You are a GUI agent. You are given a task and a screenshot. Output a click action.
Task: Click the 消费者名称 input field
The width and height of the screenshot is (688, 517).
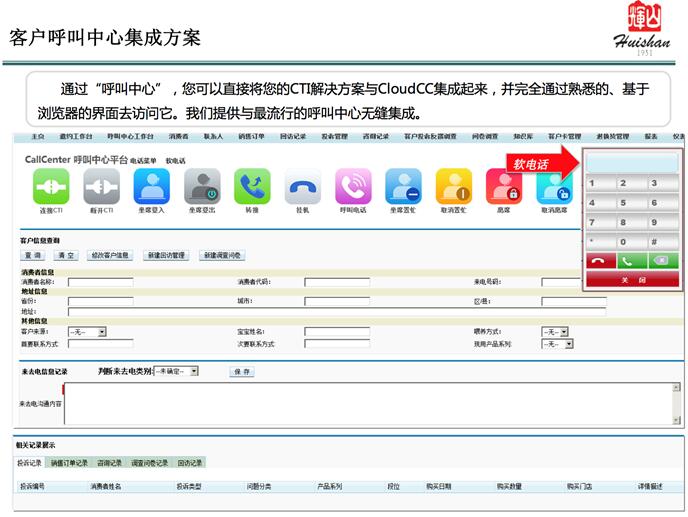tap(100, 282)
